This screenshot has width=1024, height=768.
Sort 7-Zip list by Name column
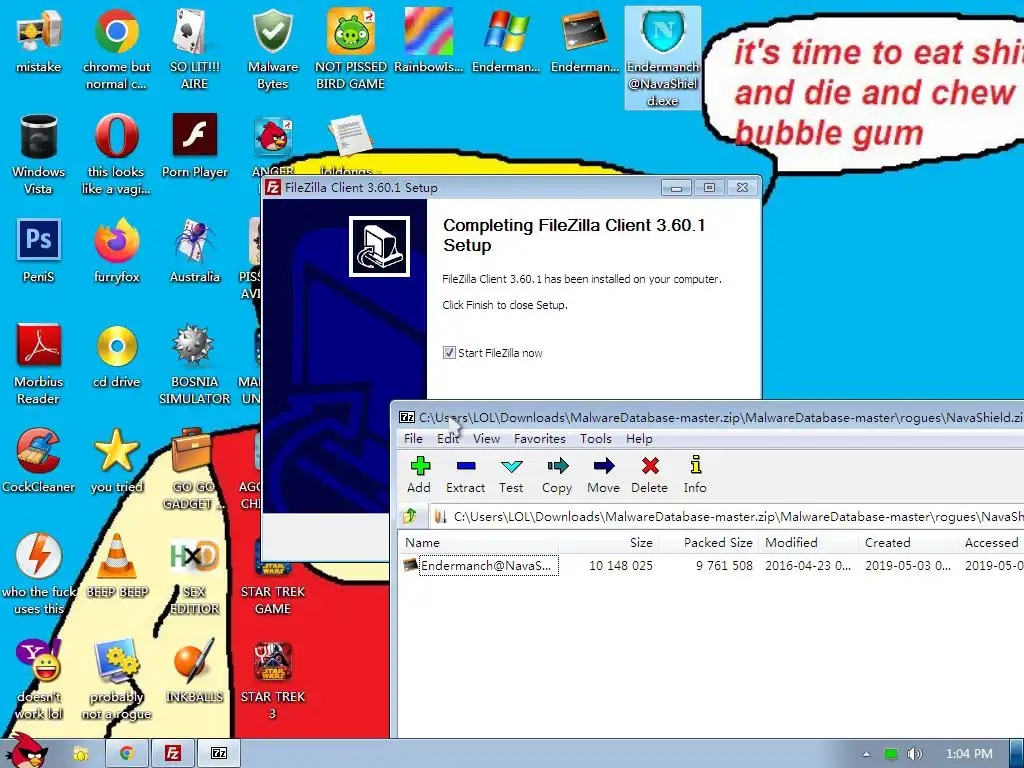(479, 543)
